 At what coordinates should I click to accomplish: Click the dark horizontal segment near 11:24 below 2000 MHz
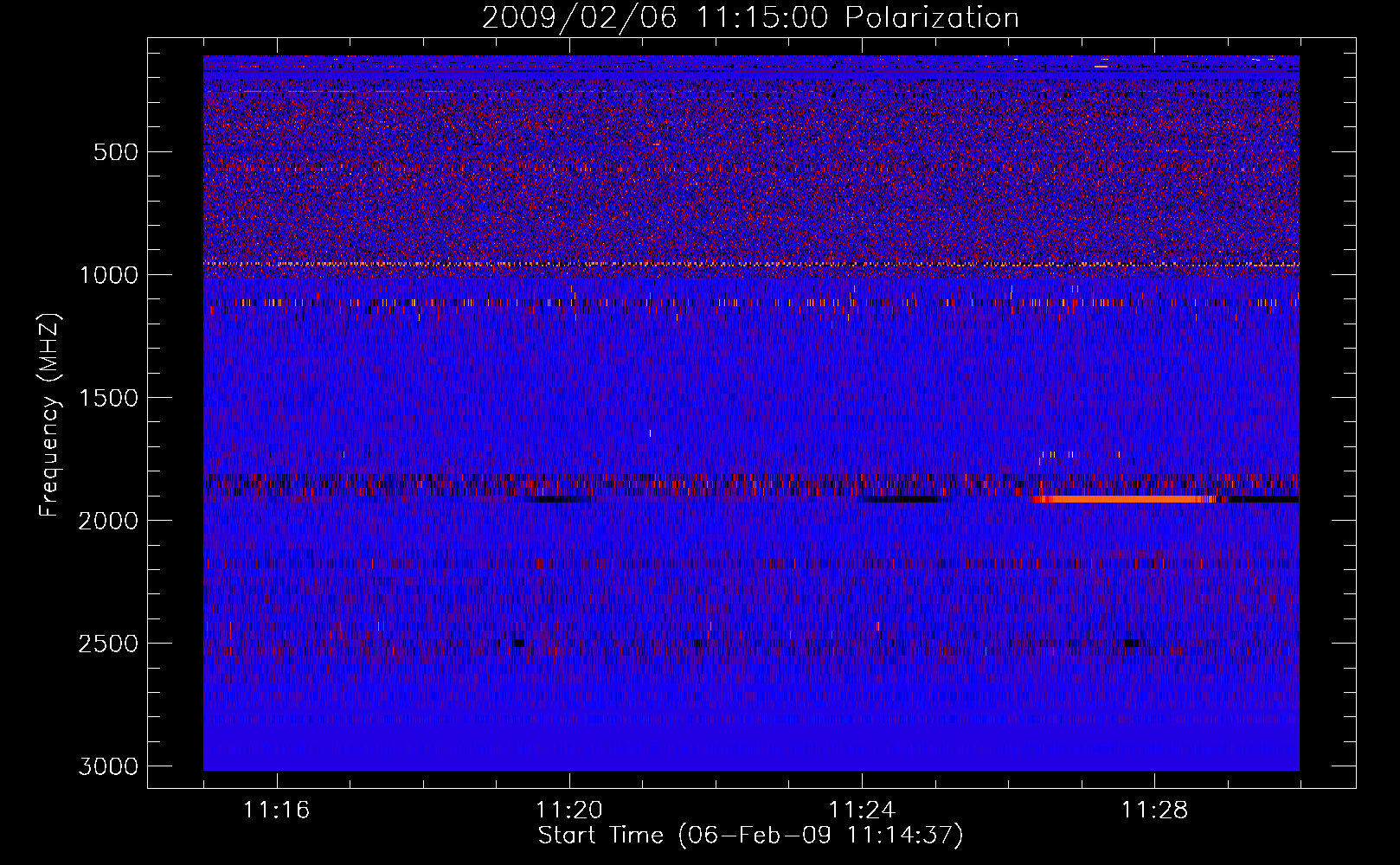pyautogui.click(x=904, y=499)
